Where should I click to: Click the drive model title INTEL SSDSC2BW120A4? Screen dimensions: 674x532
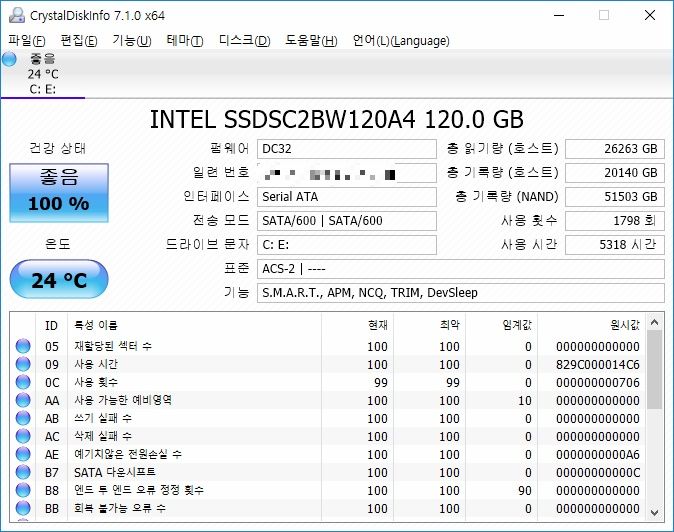(x=337, y=119)
